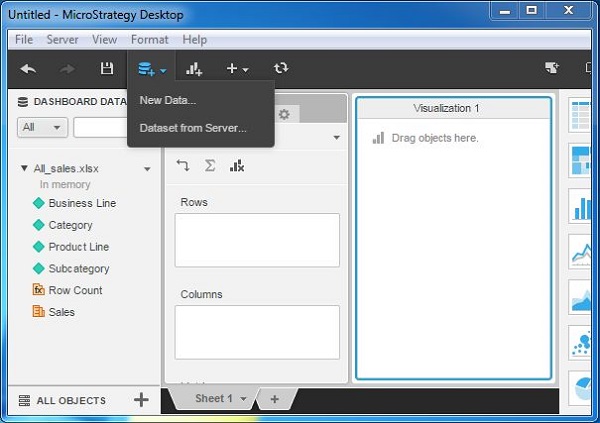Click the Undo arrow in toolbar
The image size is (600, 423).
(28, 68)
